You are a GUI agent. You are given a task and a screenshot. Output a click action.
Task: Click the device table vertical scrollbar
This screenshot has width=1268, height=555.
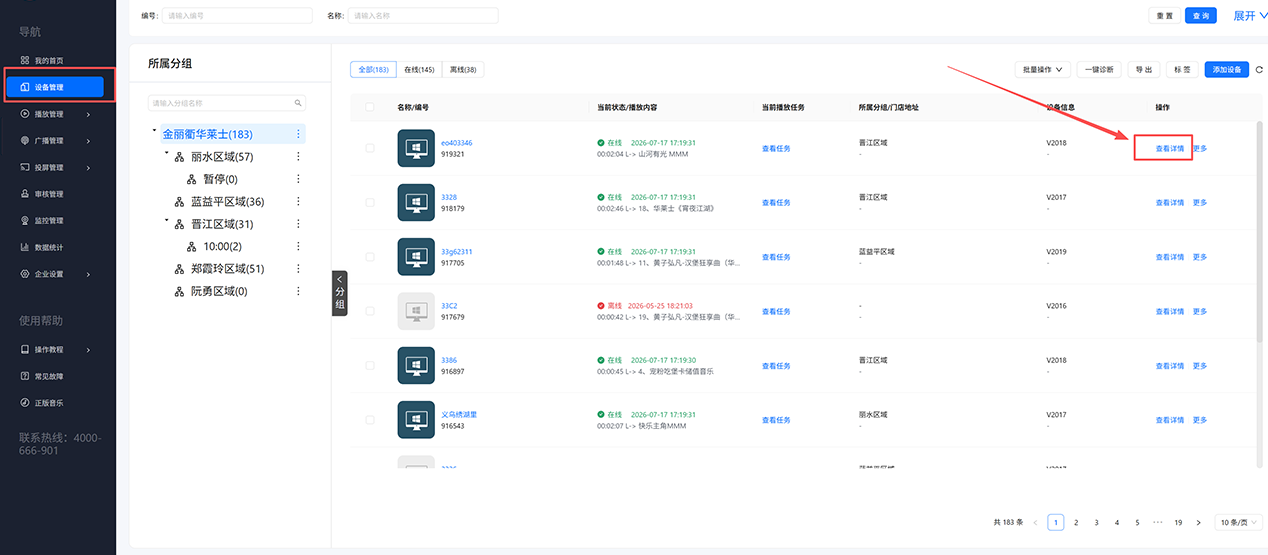click(1259, 230)
